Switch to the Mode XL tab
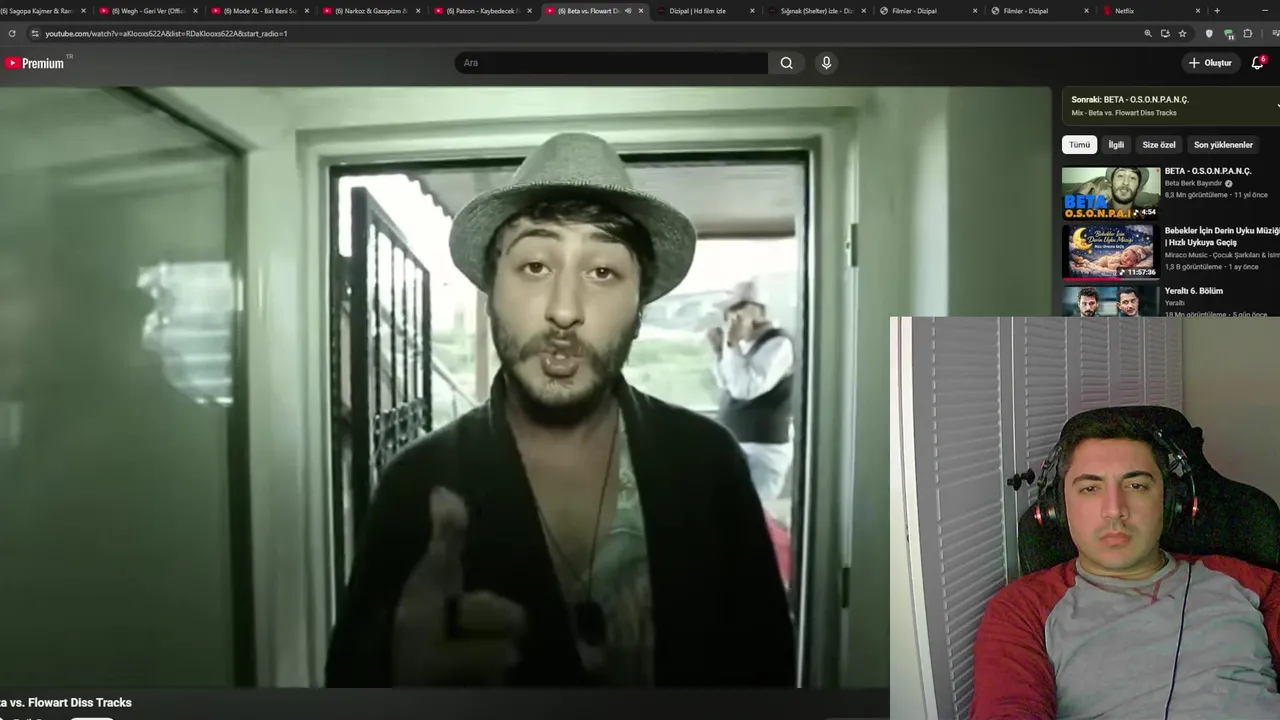1280x720 pixels. point(261,11)
